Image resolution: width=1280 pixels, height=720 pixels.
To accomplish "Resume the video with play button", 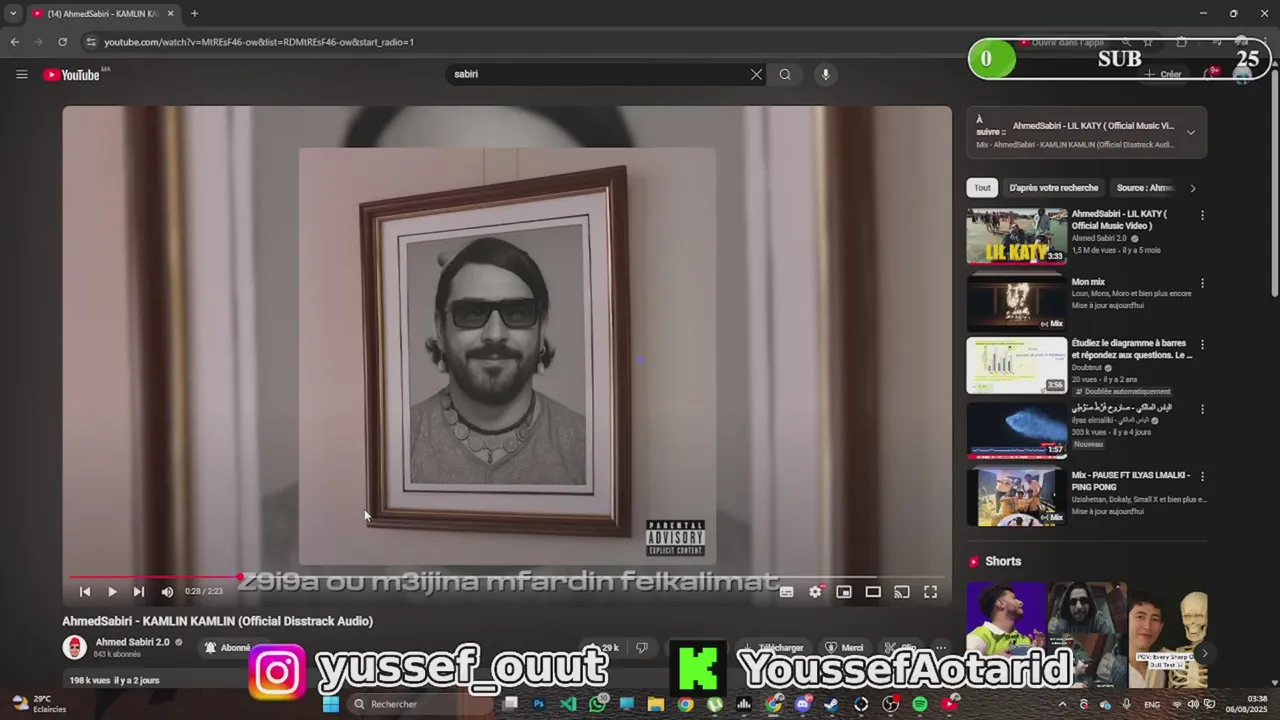I will pyautogui.click(x=112, y=592).
